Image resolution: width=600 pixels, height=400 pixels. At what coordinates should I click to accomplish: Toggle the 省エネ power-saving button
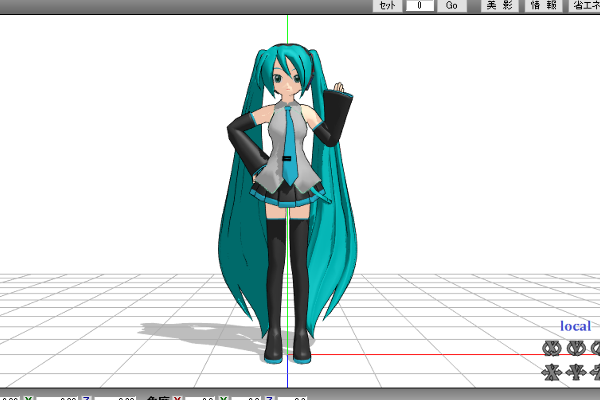[585, 6]
